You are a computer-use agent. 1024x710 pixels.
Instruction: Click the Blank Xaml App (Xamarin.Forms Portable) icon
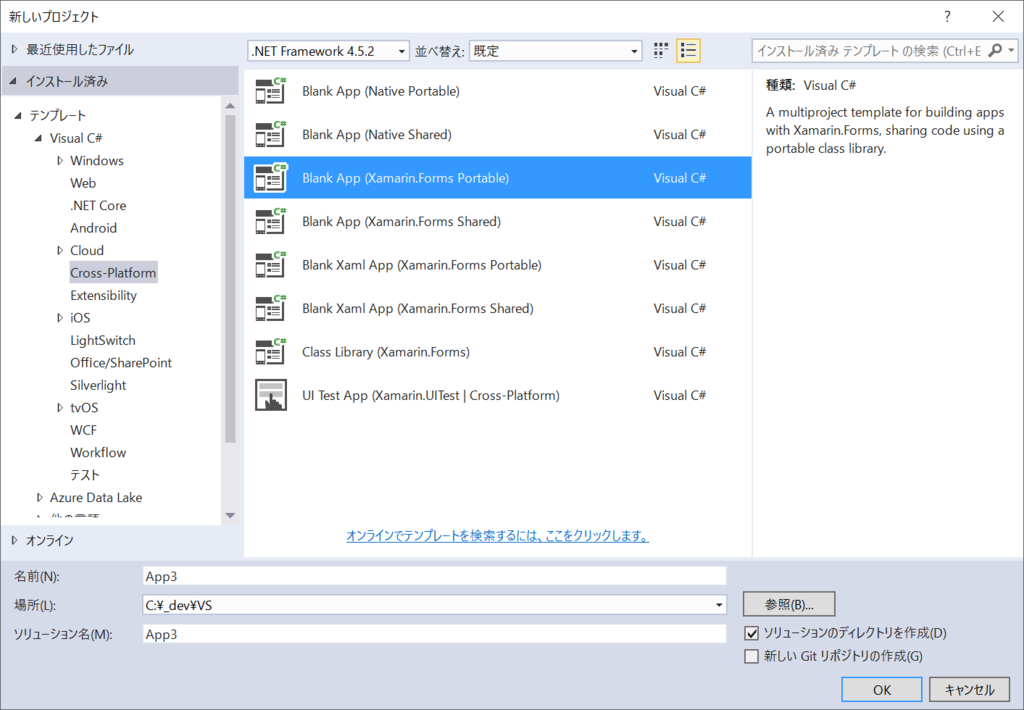coord(270,265)
